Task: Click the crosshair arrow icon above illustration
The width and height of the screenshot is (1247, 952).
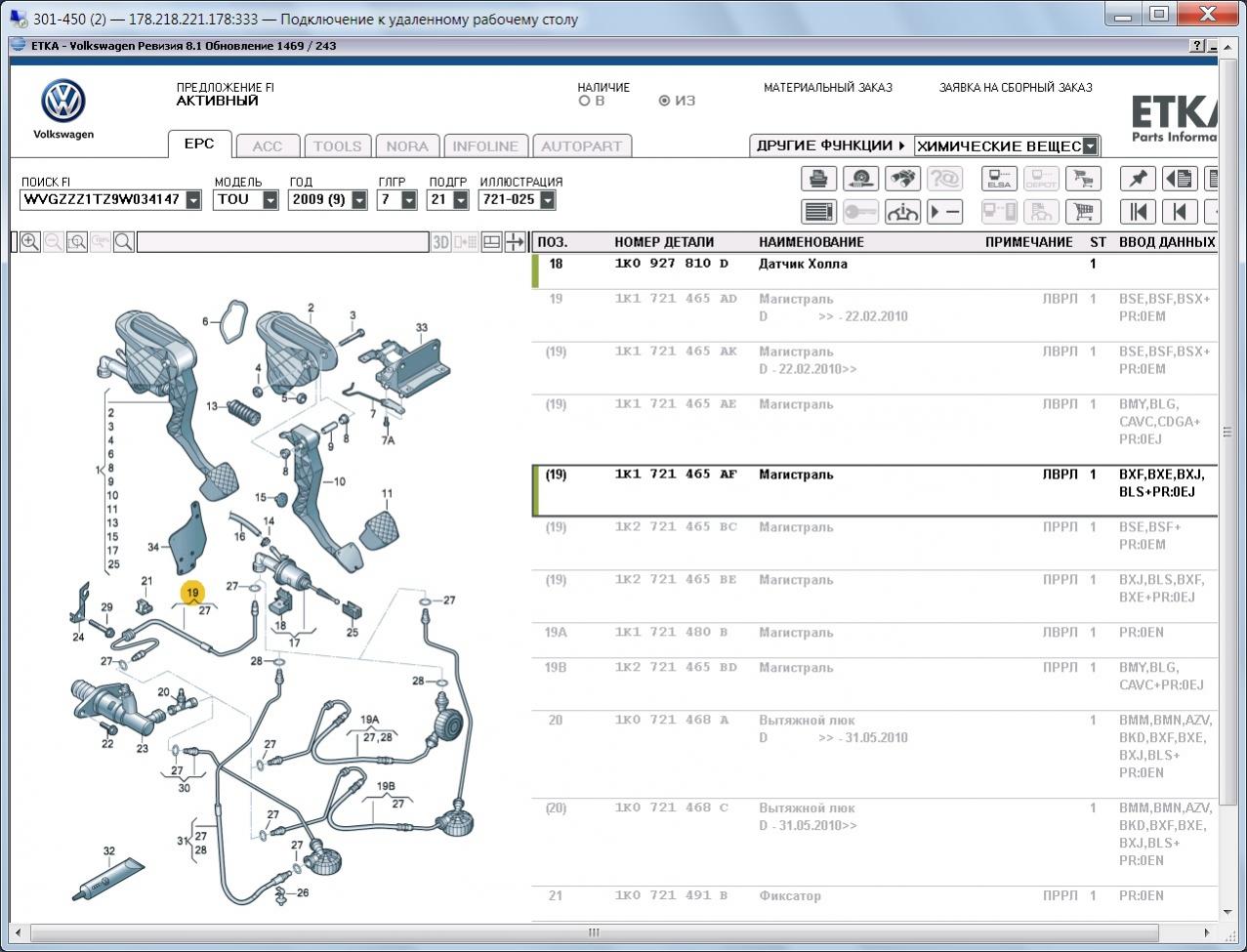Action: coord(515,242)
